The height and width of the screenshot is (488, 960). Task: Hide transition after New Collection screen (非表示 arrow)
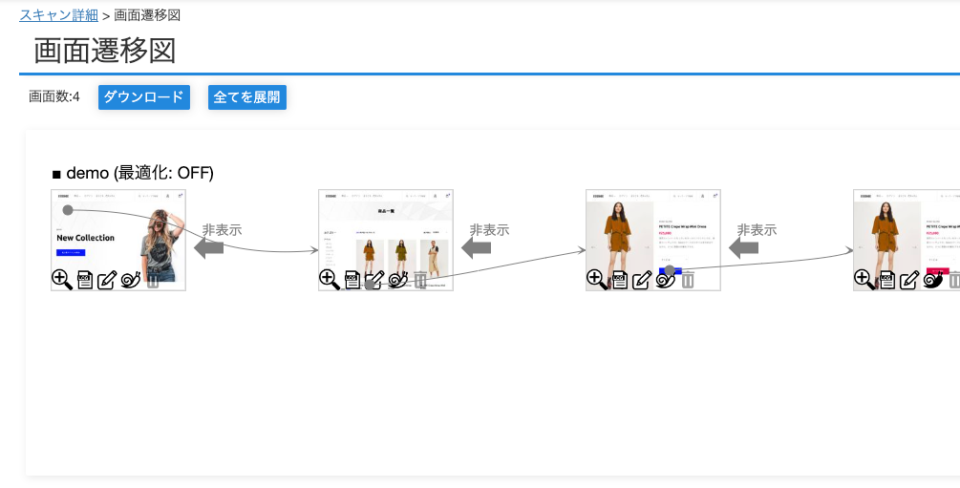(209, 248)
